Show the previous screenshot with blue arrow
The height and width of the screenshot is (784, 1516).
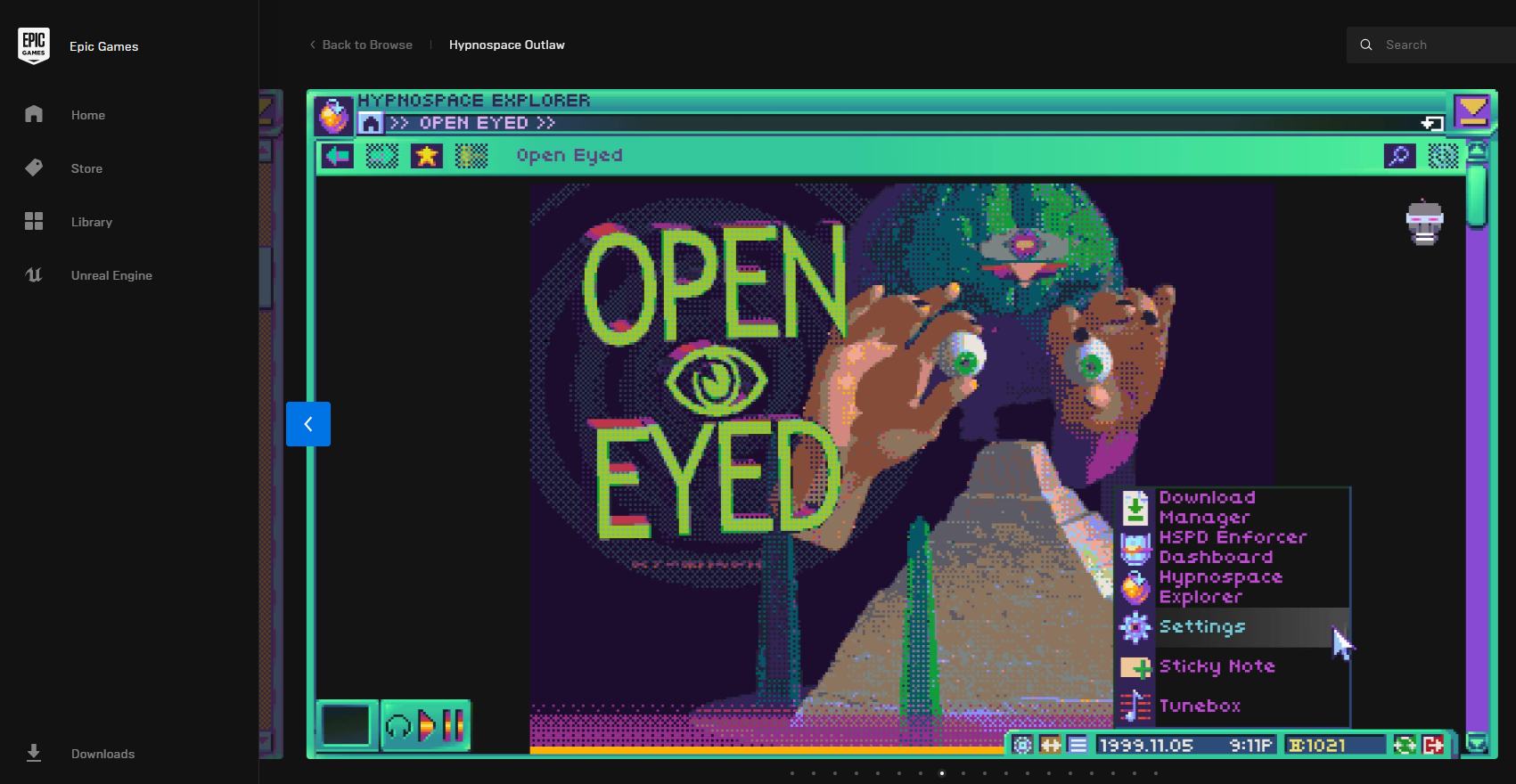[308, 424]
